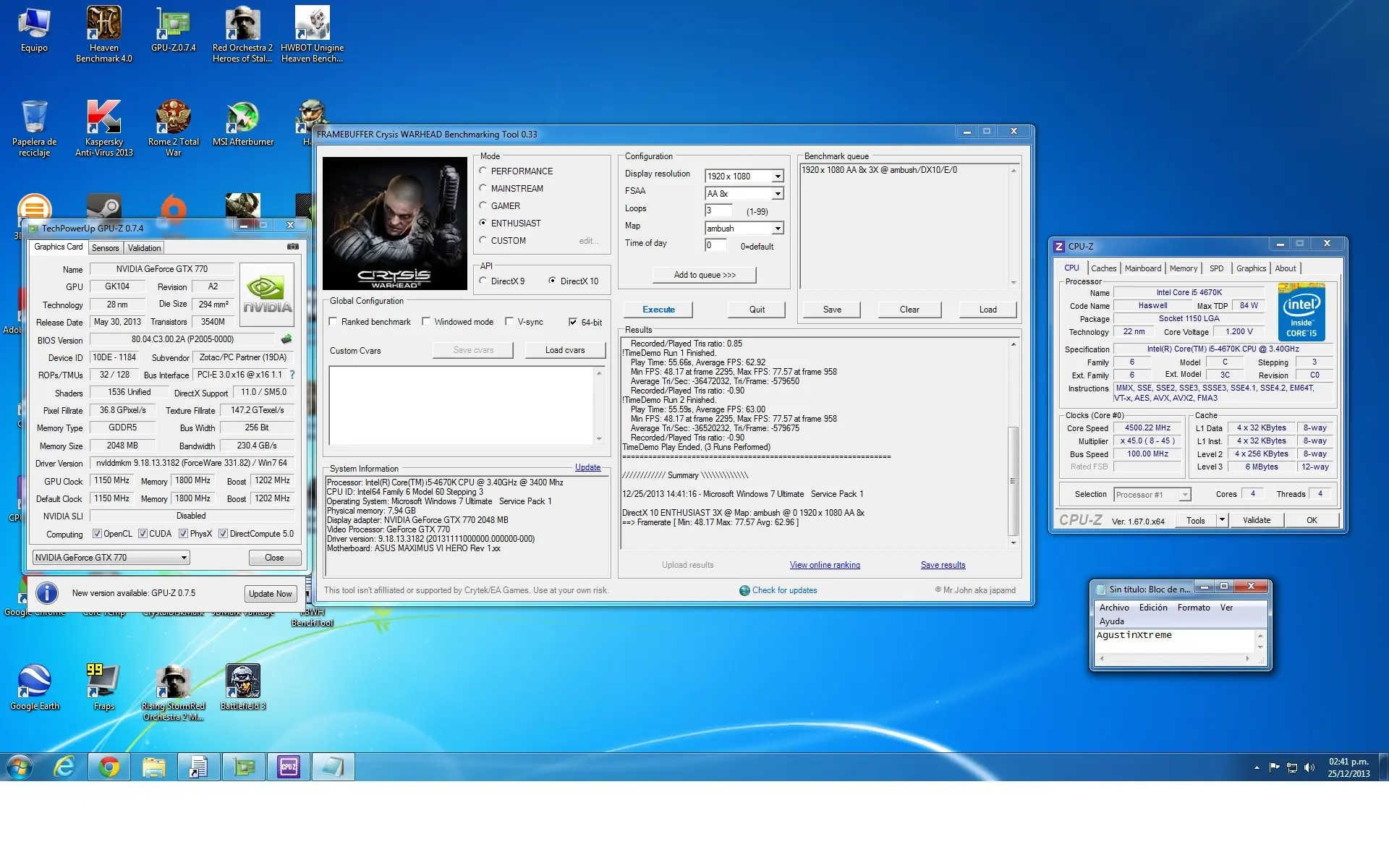Select the Google Earth desktop shortcut
Image resolution: width=1389 pixels, height=868 pixels.
click(x=34, y=687)
